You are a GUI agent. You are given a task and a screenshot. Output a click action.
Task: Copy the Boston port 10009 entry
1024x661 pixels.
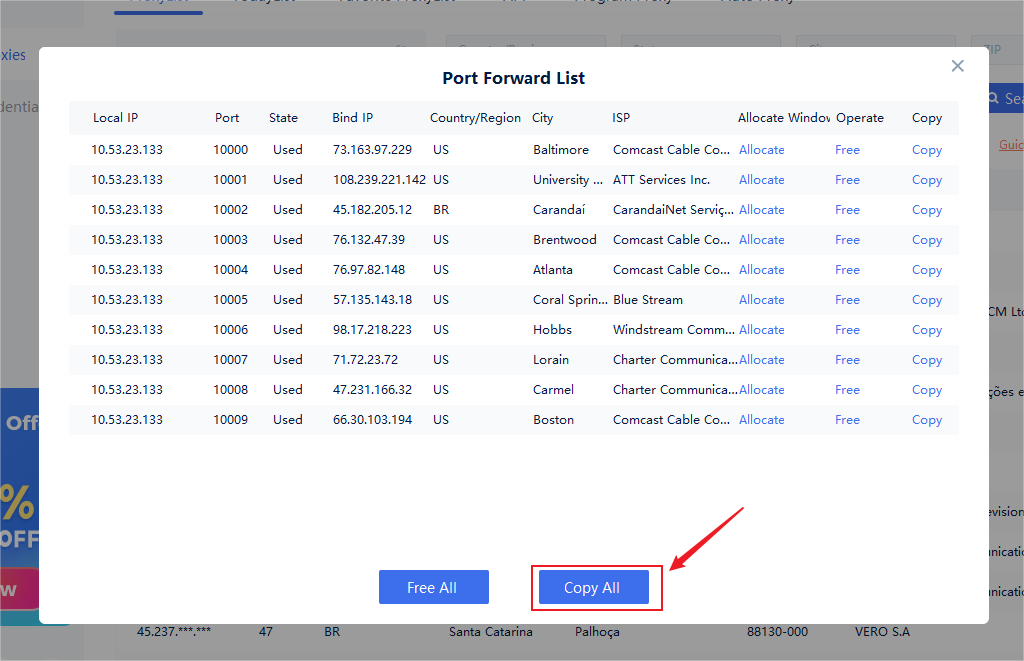pos(926,420)
